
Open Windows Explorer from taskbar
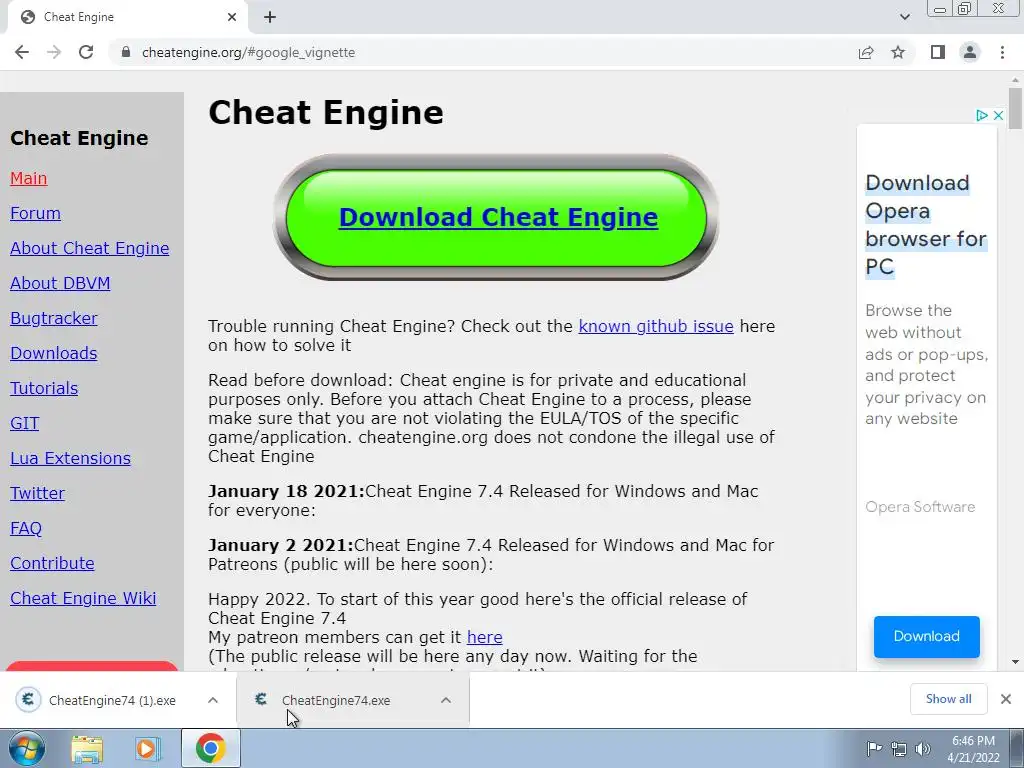pyautogui.click(x=87, y=749)
